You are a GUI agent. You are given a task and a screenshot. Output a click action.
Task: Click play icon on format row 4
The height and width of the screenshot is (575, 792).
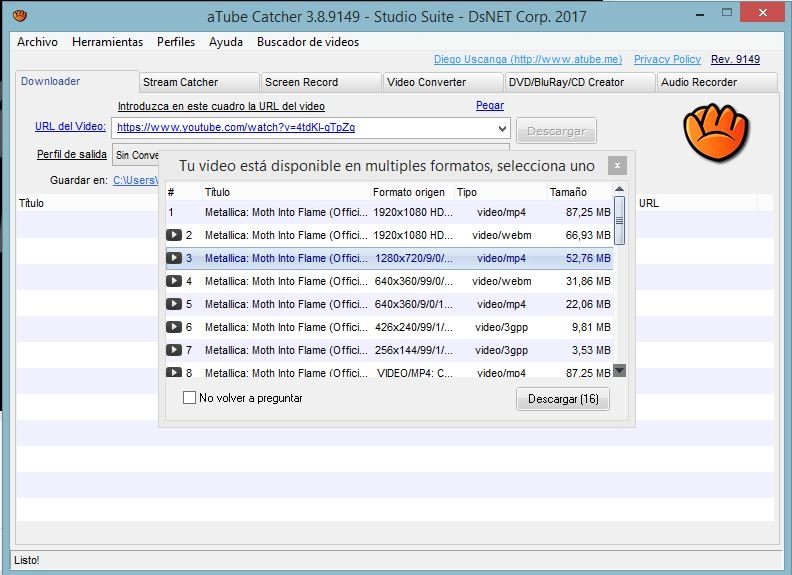(x=174, y=281)
